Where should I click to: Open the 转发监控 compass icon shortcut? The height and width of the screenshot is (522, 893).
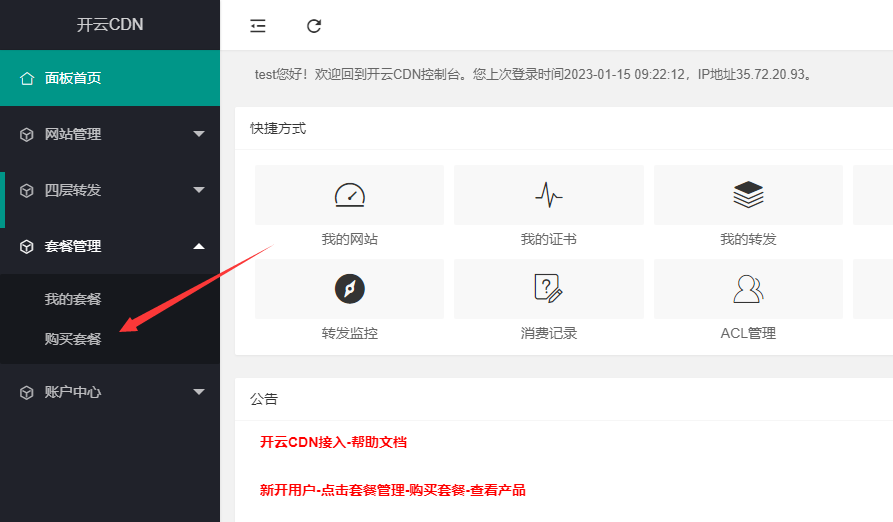pos(350,289)
